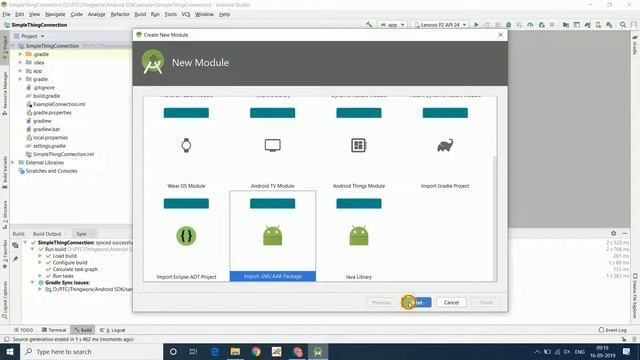Open the File menu

pyautogui.click(x=7, y=14)
